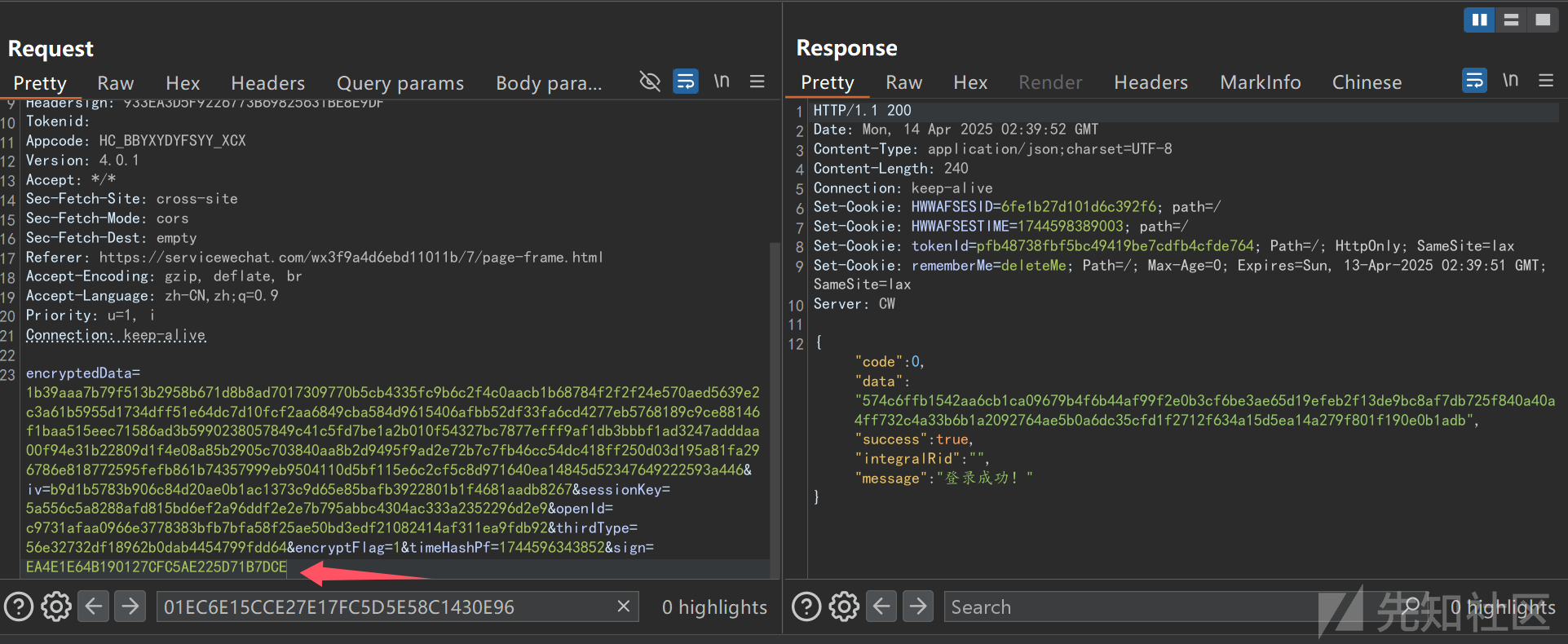
Task: Toggle word wrap icon in Request panel
Action: pyautogui.click(x=685, y=82)
